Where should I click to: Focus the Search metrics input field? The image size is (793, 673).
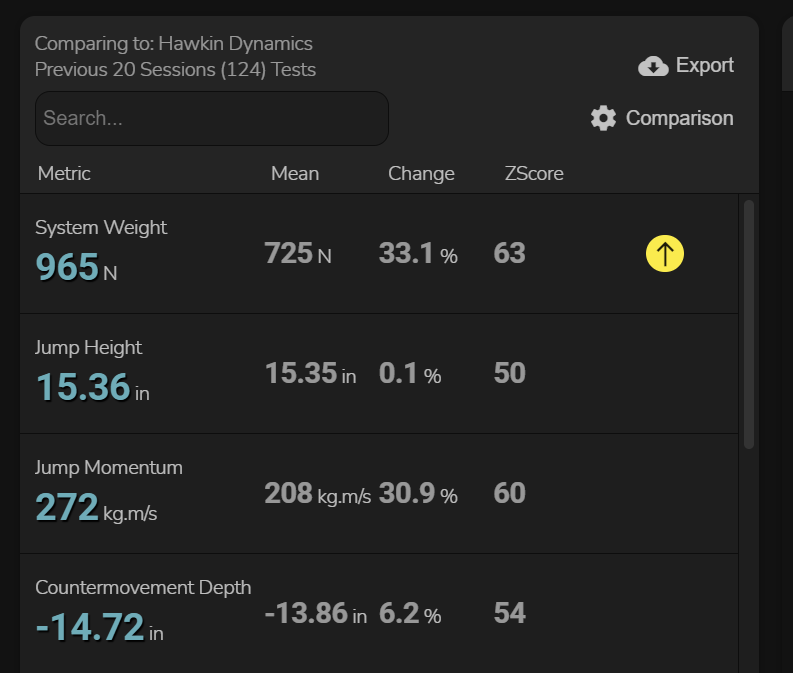(211, 118)
